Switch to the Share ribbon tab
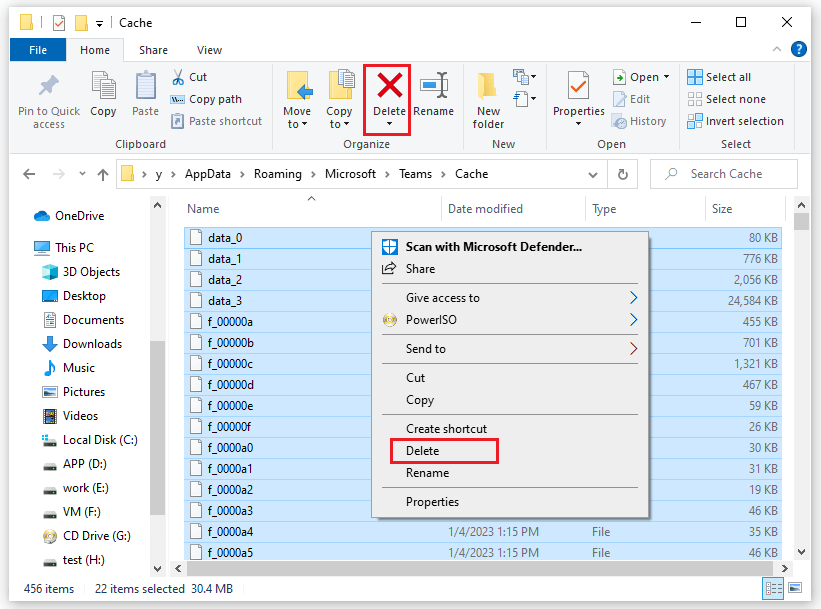The image size is (821, 609). pos(153,50)
